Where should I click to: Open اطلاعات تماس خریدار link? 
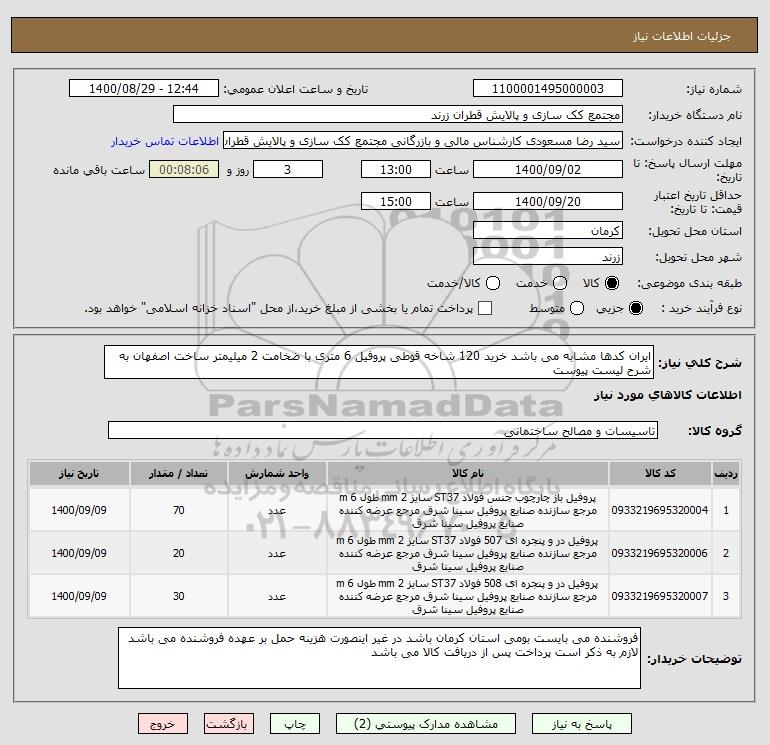pyautogui.click(x=165, y=141)
